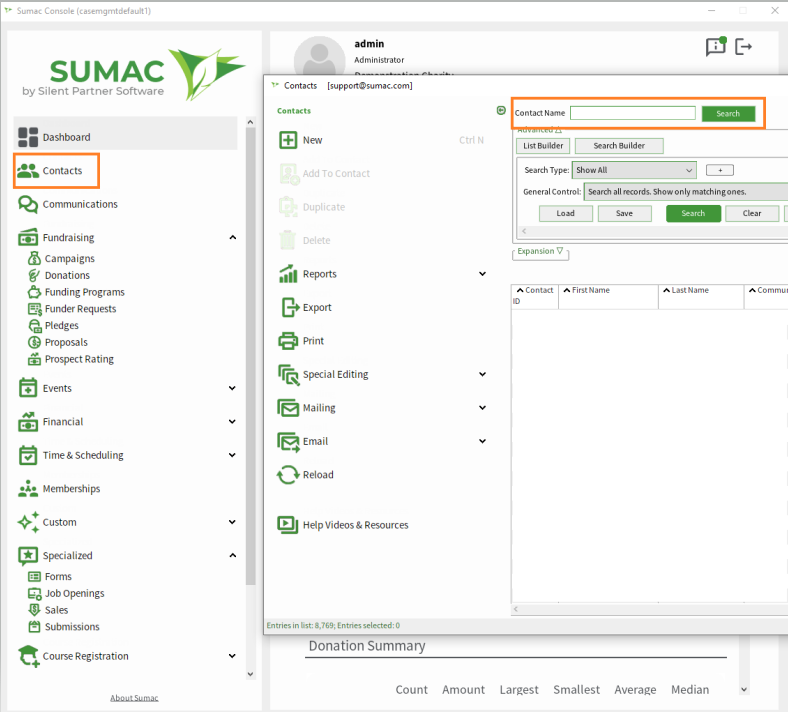Open the About Sumac link

134,698
